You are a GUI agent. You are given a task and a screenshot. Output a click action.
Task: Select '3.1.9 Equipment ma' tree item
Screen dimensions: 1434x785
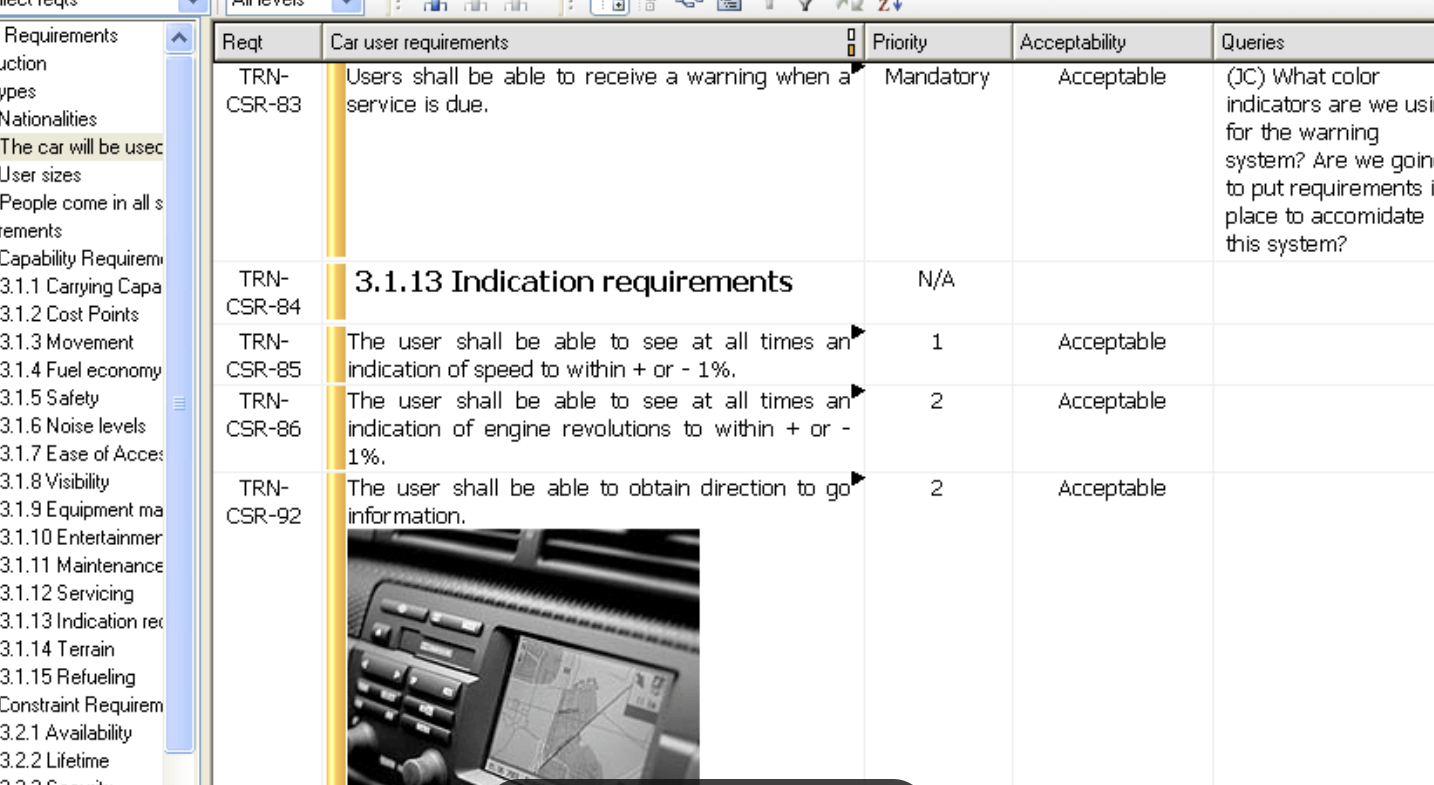click(81, 509)
